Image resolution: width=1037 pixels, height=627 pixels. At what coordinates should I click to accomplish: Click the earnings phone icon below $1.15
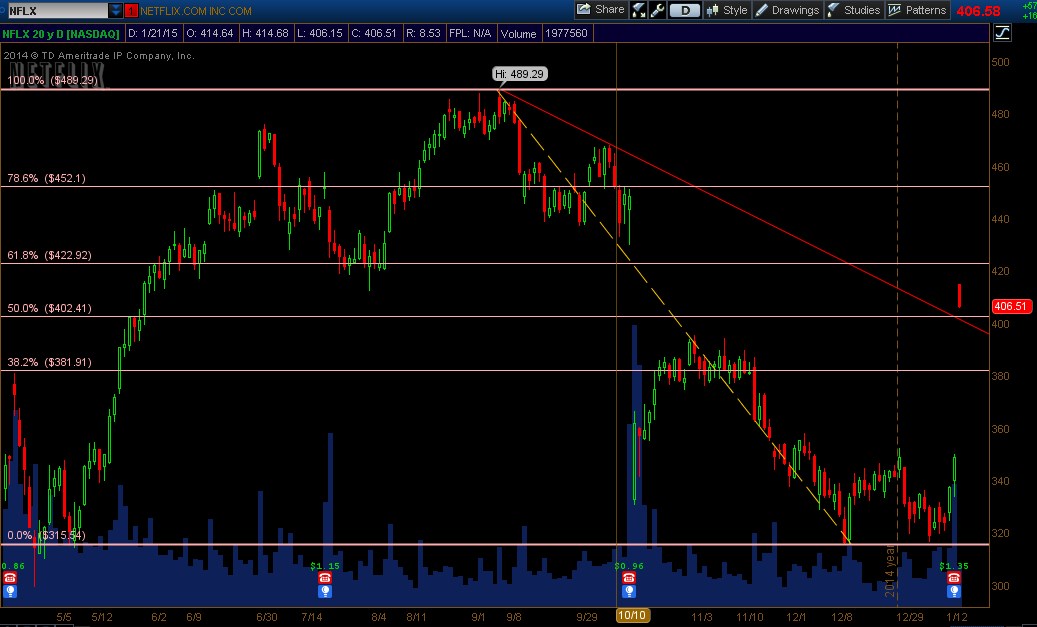point(324,578)
